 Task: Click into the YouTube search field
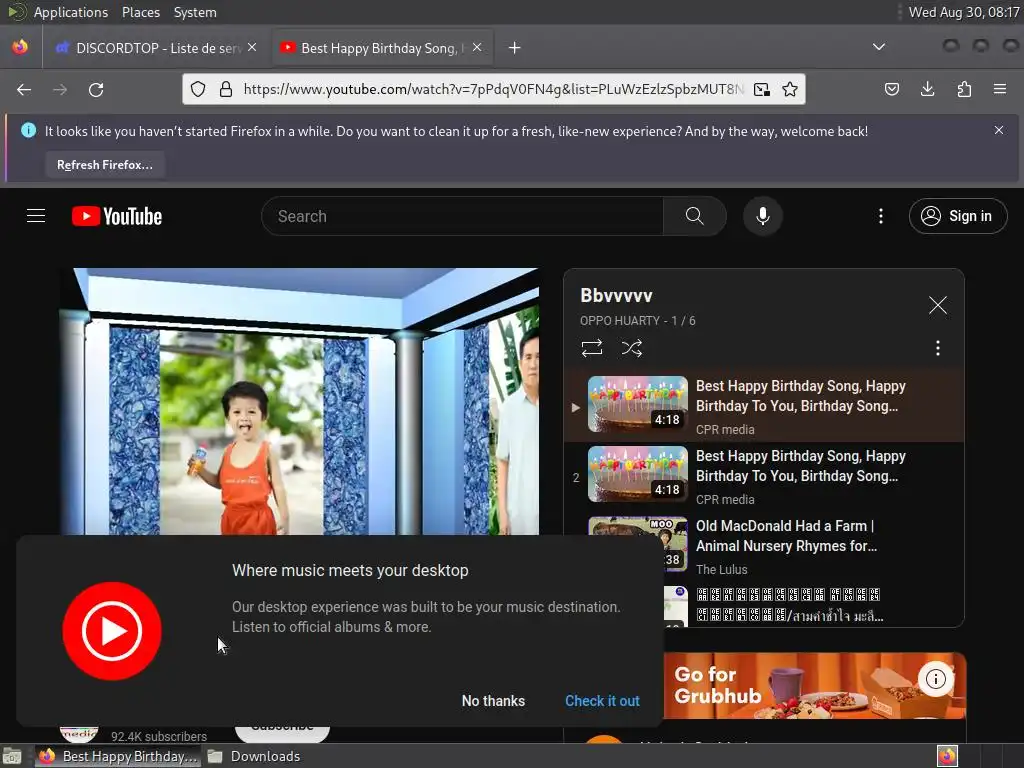click(x=462, y=216)
